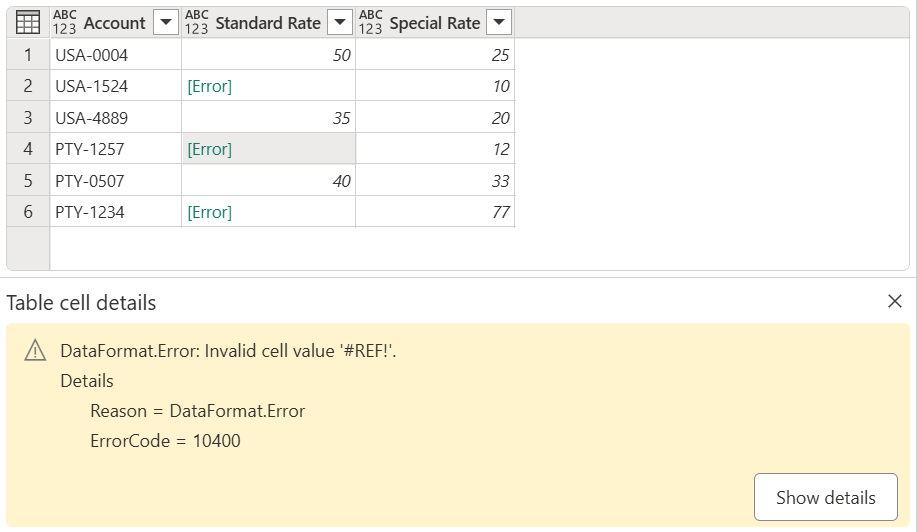Close the Table cell details pane

[x=895, y=302]
